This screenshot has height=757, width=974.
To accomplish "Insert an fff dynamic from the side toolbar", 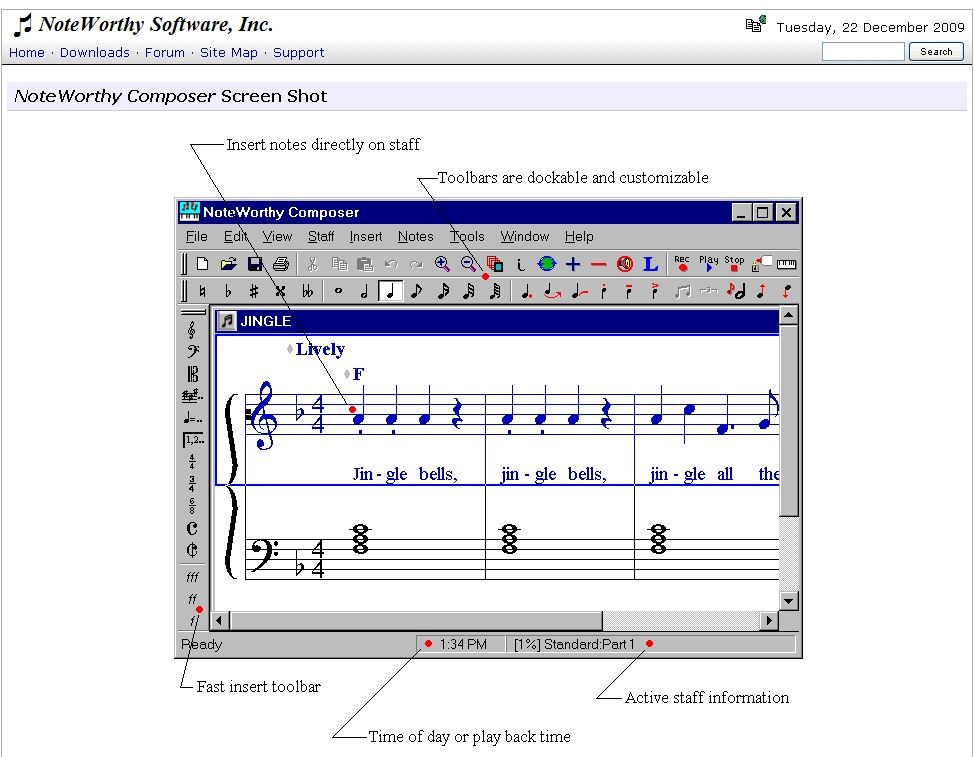I will 192,578.
